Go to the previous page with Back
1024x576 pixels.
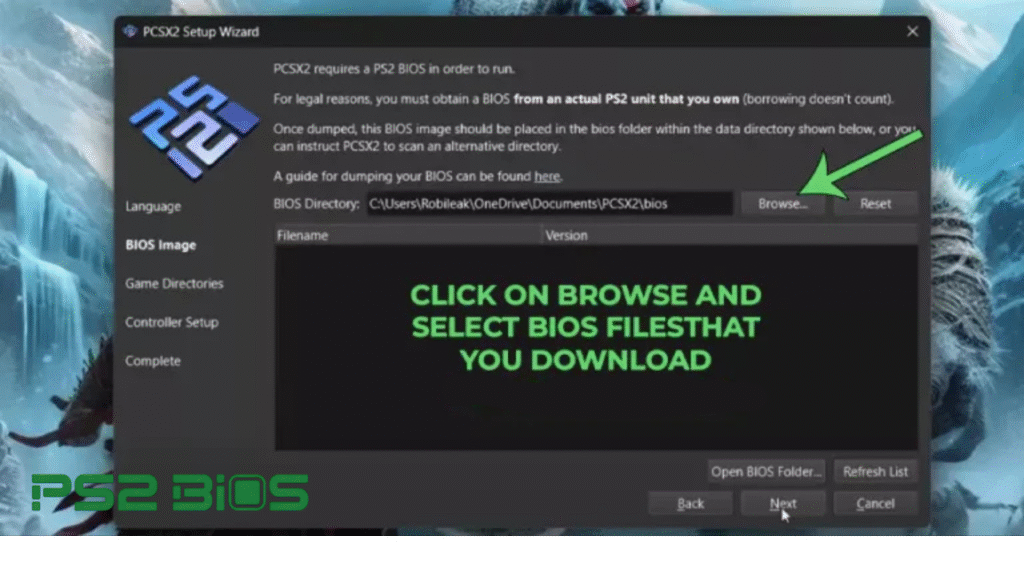click(x=690, y=503)
